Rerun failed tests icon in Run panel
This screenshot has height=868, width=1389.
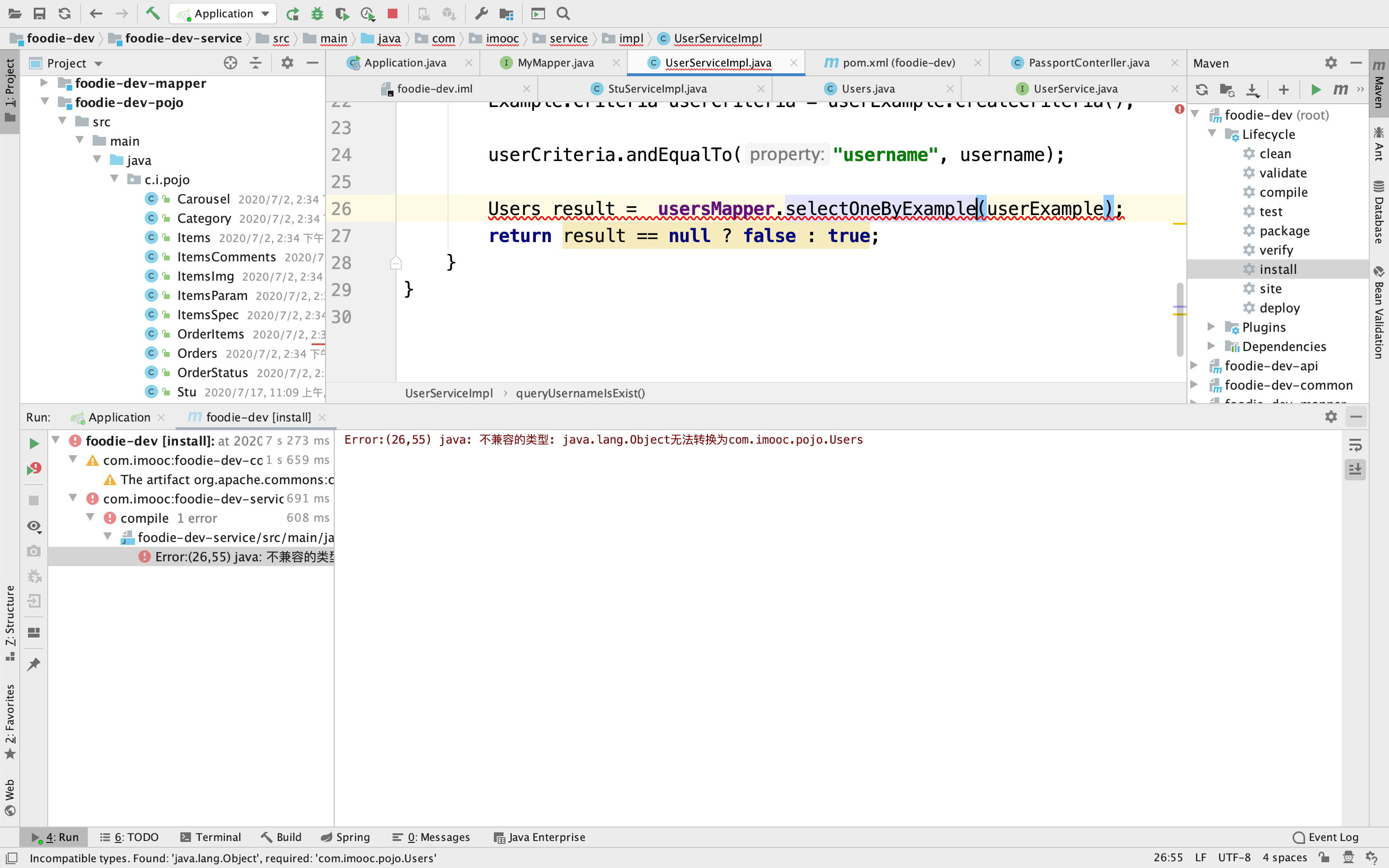pyautogui.click(x=34, y=469)
